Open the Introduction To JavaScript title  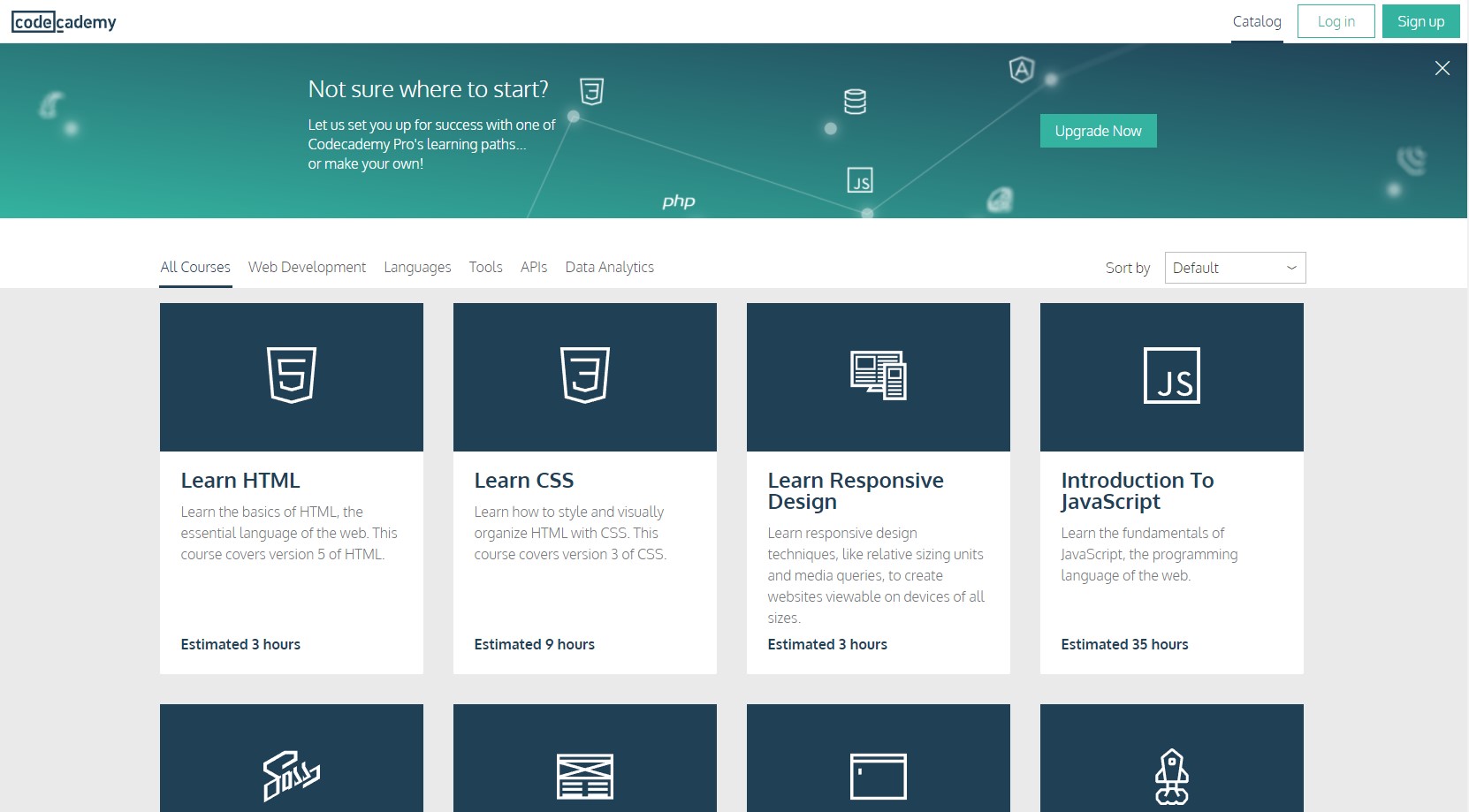click(1138, 491)
